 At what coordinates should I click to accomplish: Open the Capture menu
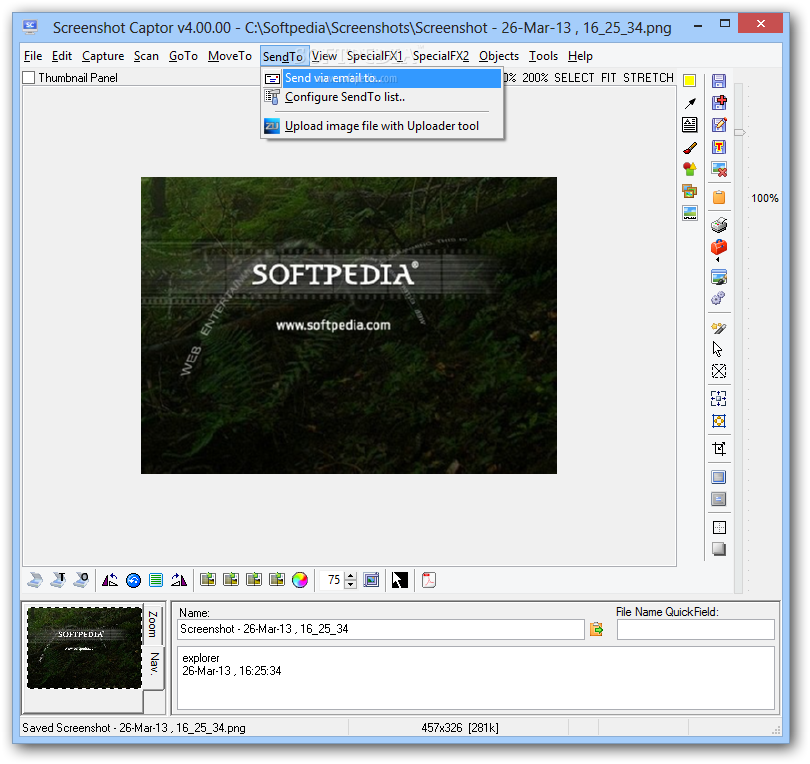coord(103,56)
